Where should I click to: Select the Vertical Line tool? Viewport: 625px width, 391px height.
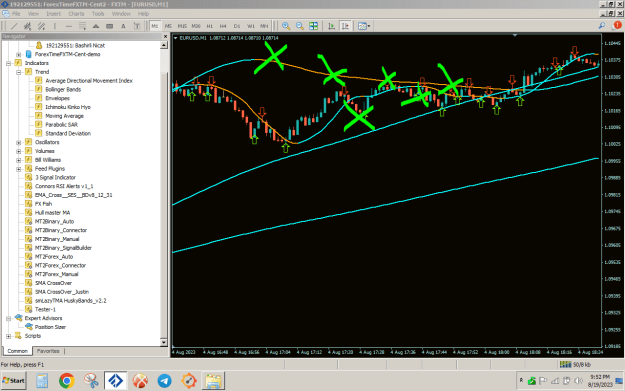55,26
